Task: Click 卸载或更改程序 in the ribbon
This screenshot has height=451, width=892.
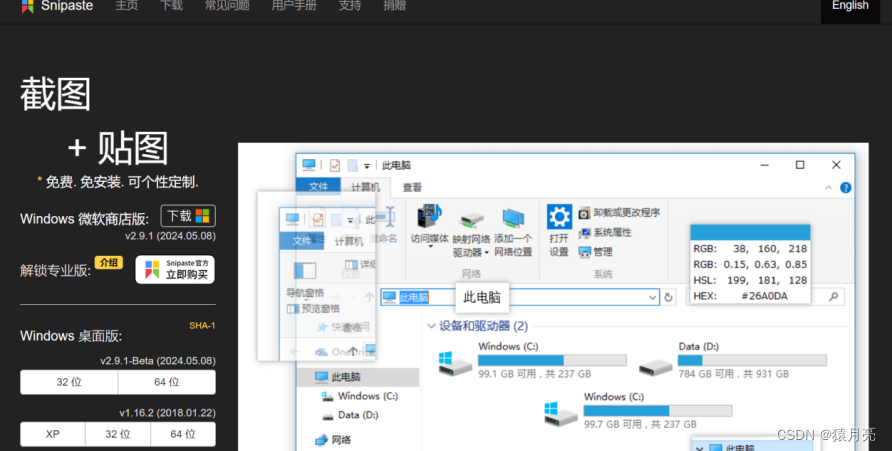Action: tap(620, 213)
